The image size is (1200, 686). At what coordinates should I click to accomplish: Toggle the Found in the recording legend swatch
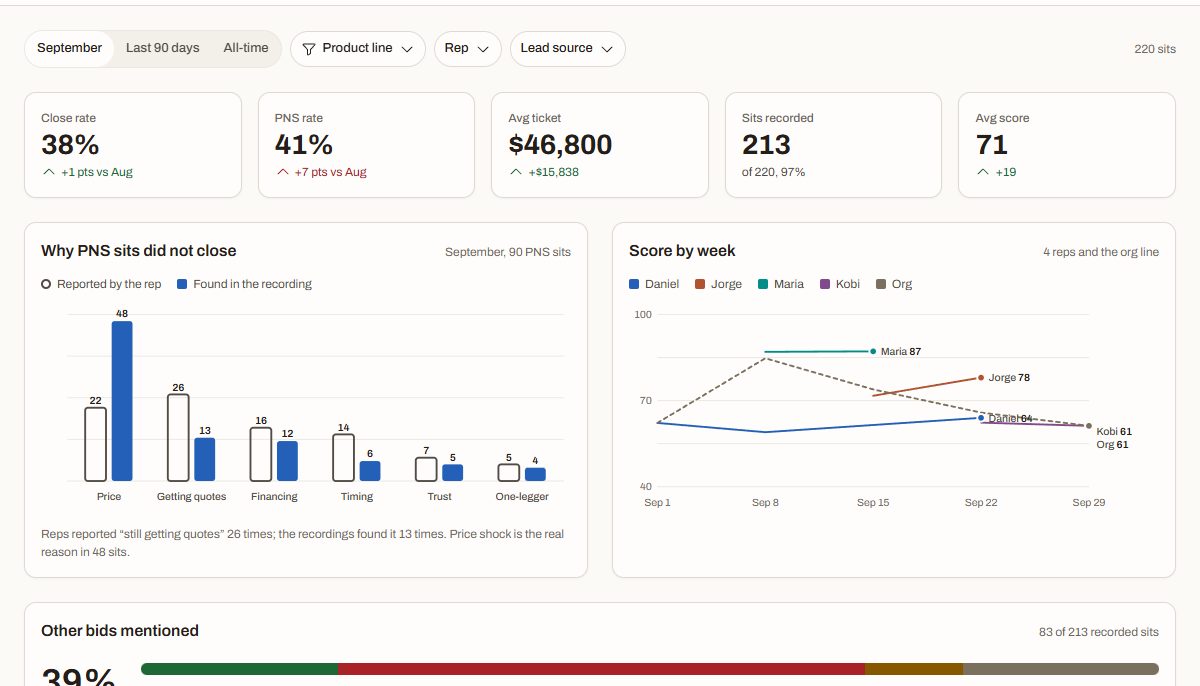click(x=183, y=284)
